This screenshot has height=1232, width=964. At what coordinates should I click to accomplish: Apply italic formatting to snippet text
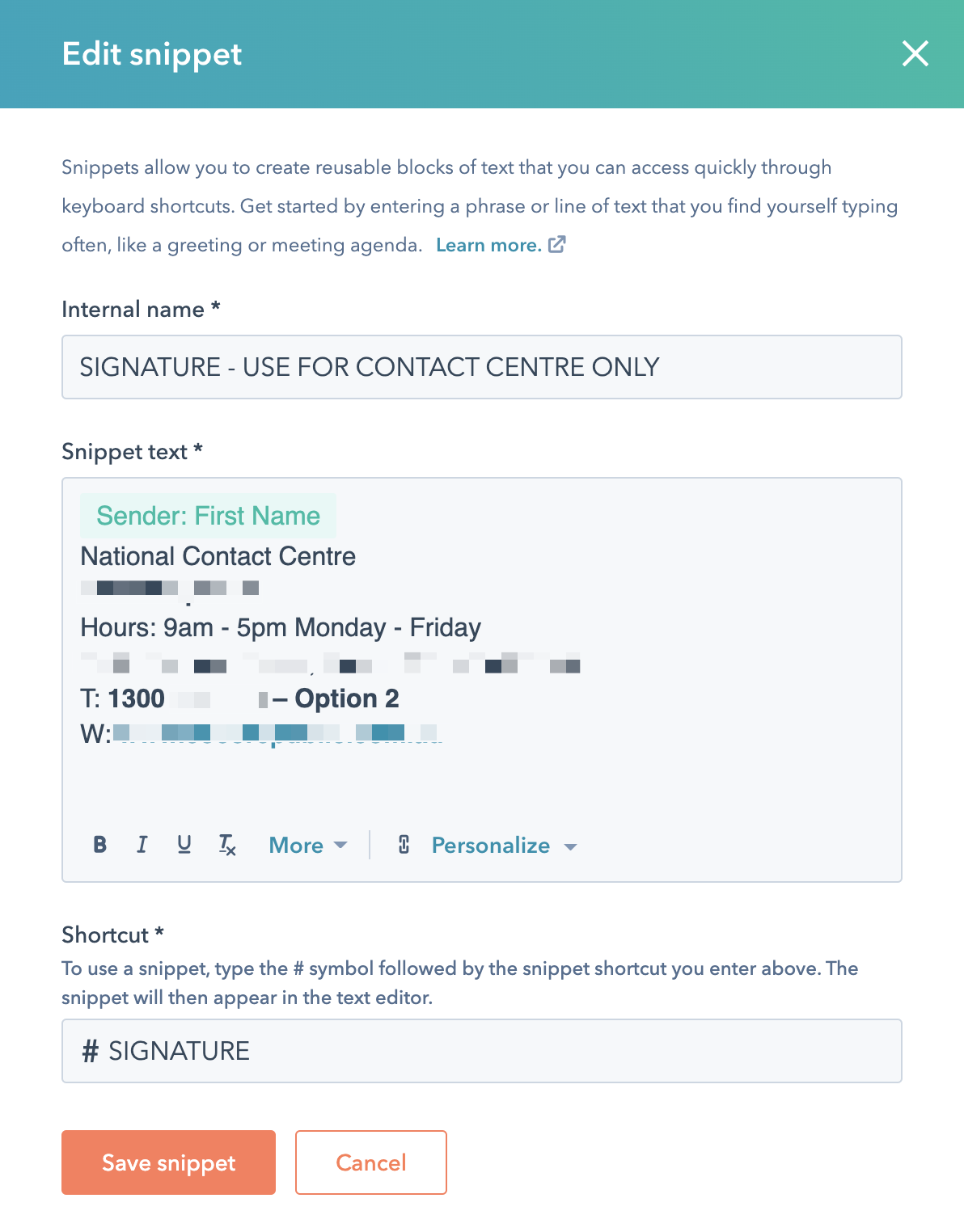pos(142,845)
